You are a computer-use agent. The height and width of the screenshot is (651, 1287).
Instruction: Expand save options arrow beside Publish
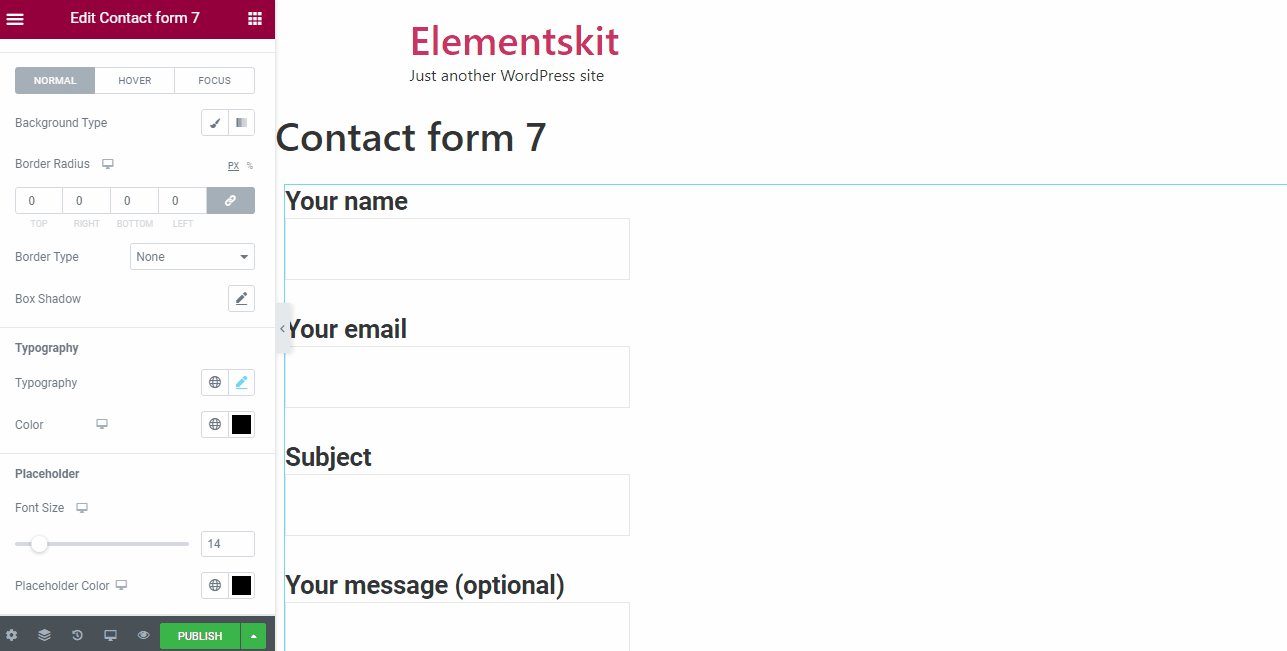tap(253, 636)
